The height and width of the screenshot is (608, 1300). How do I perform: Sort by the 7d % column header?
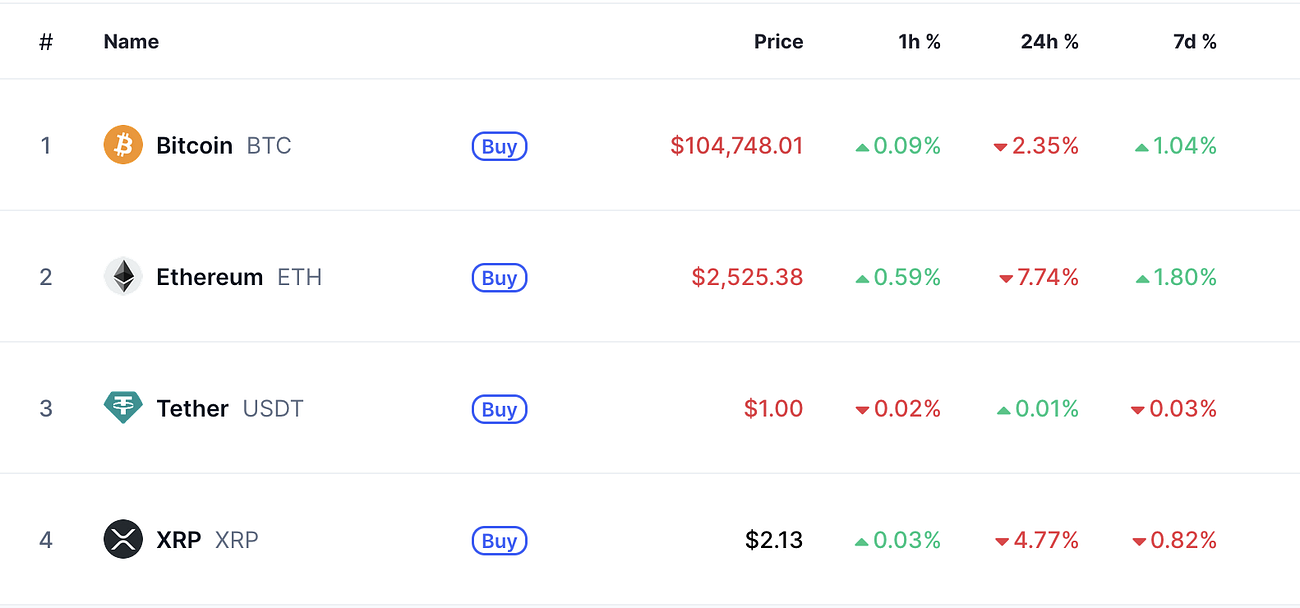[x=1194, y=41]
